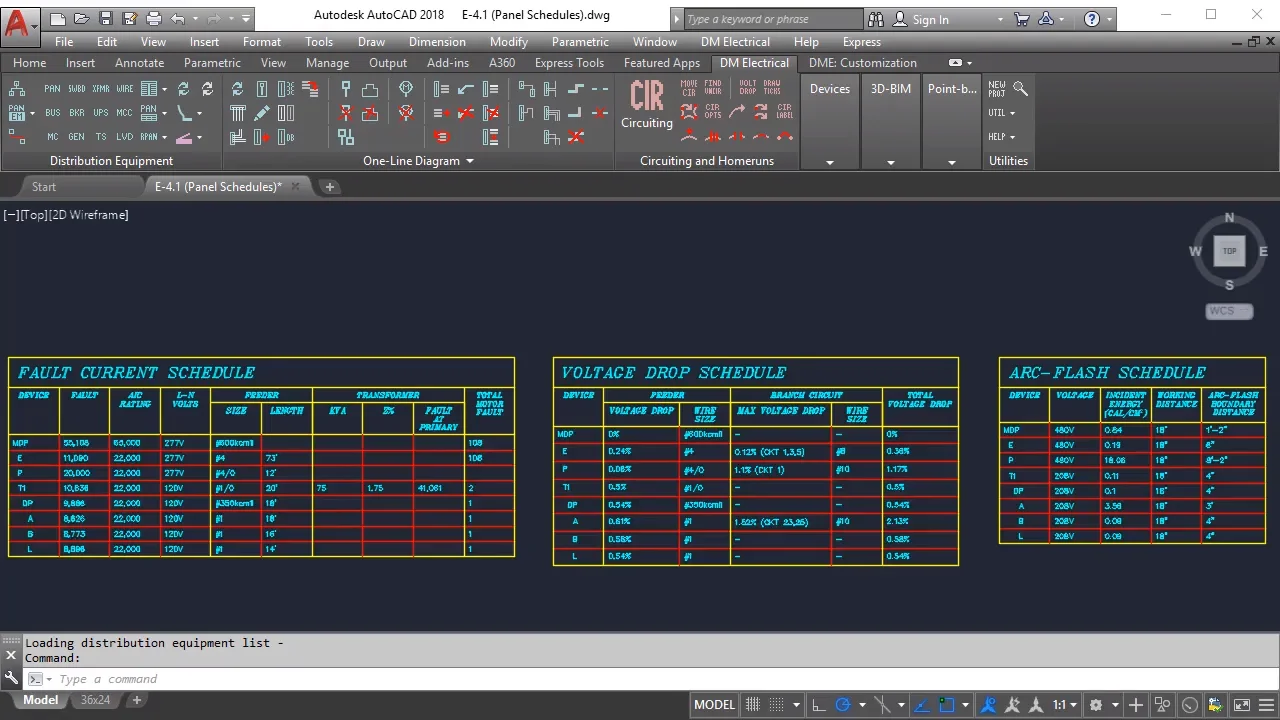Toggle ortho mode in status bar
The height and width of the screenshot is (720, 1280).
point(819,705)
